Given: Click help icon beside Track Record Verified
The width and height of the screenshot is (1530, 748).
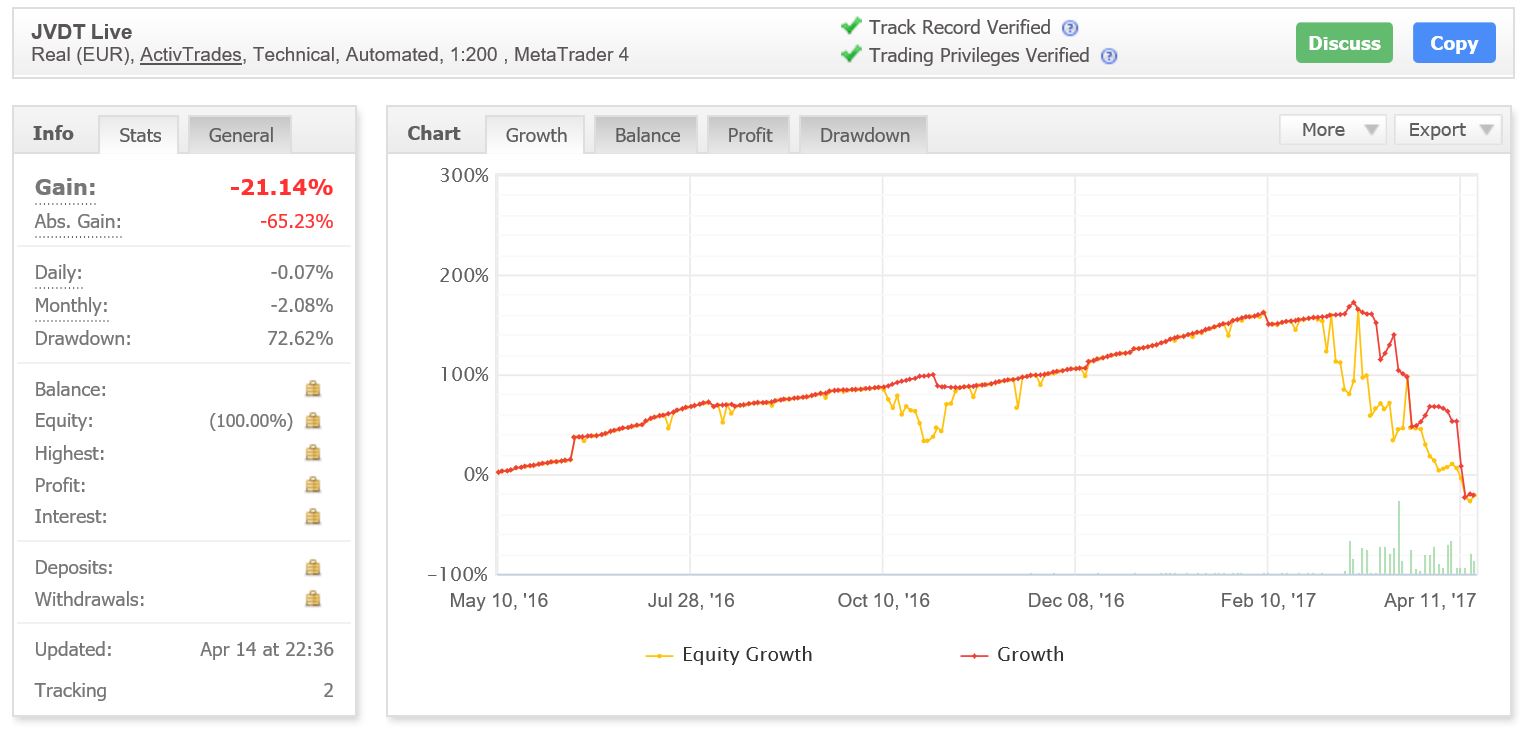Looking at the screenshot, I should (x=1070, y=28).
